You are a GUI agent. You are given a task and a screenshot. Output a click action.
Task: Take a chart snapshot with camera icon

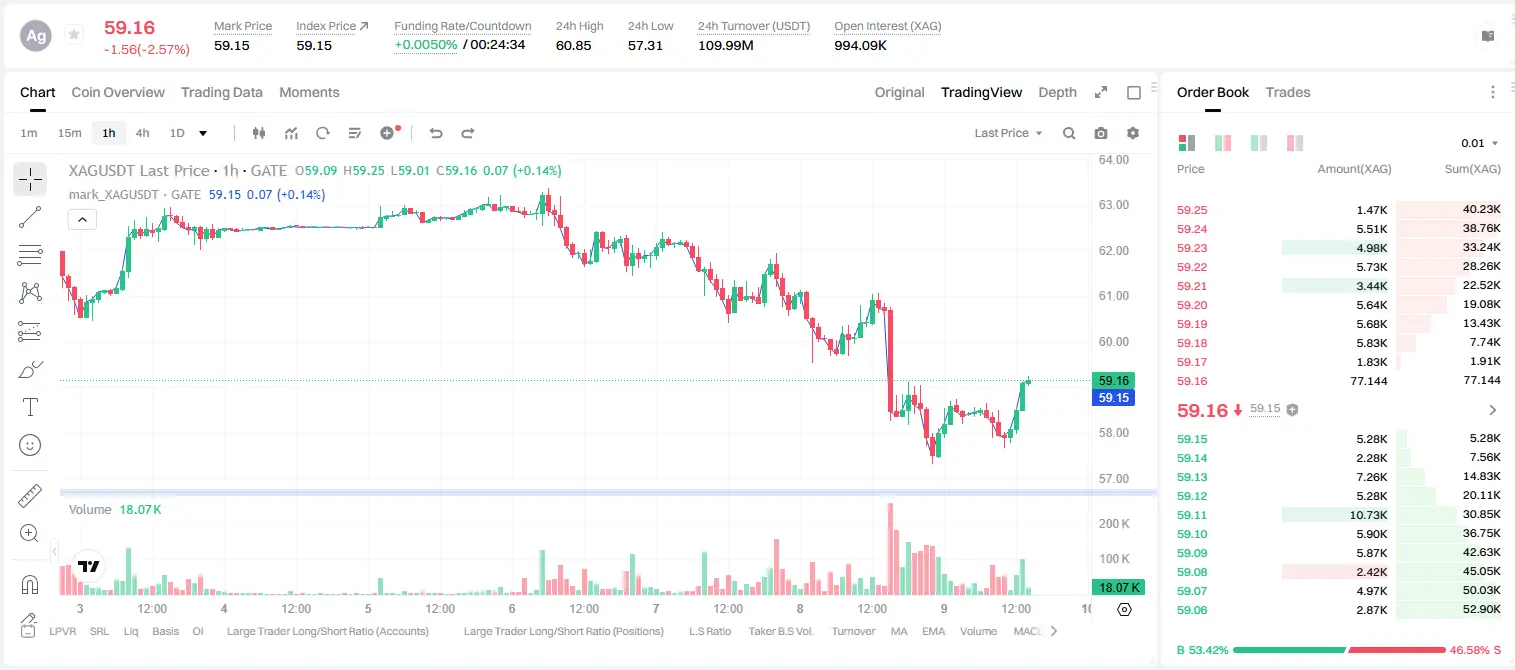click(x=1101, y=133)
